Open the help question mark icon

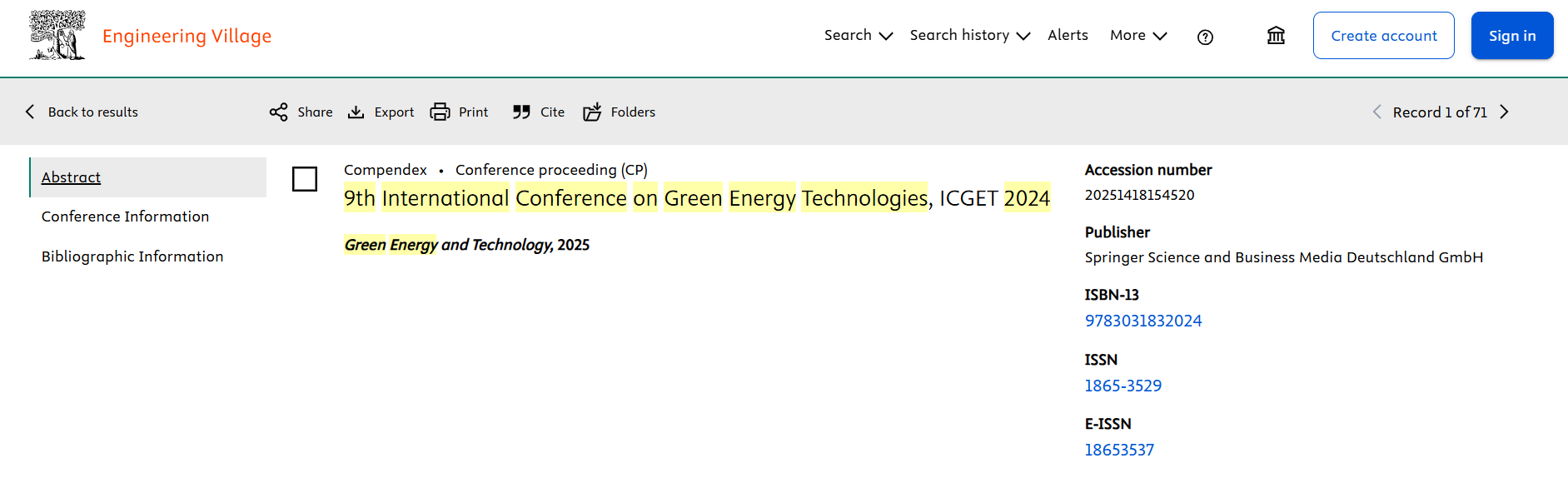(1205, 37)
